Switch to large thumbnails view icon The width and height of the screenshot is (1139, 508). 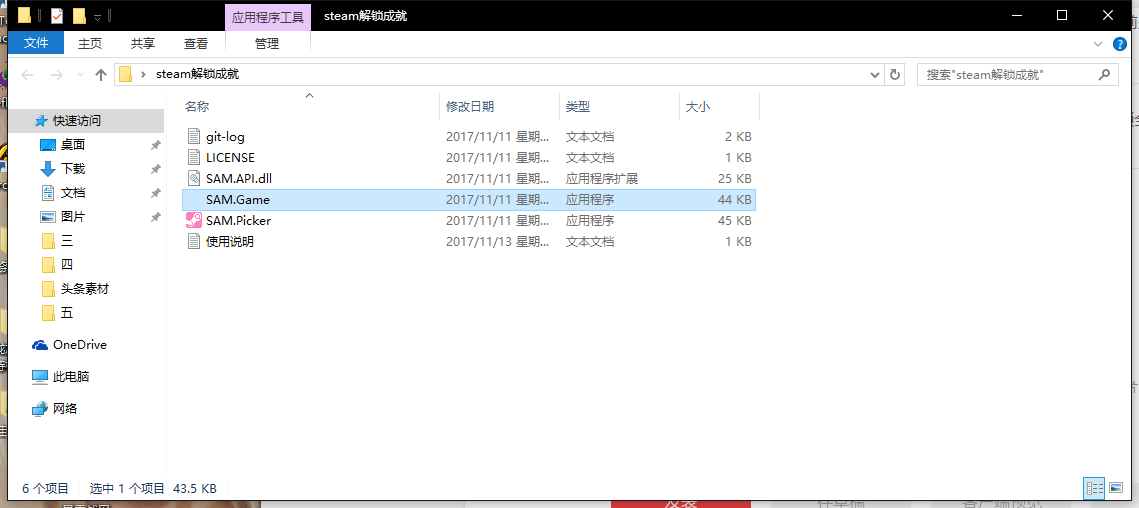tap(1115, 488)
